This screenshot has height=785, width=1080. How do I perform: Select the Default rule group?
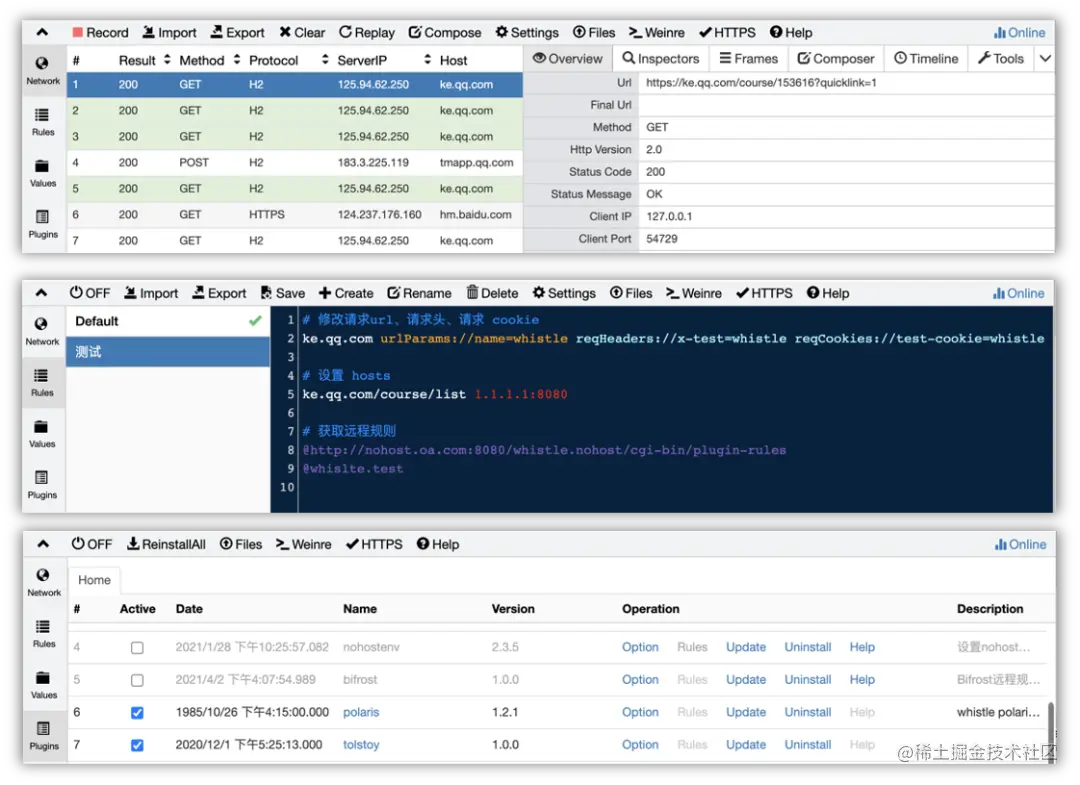pyautogui.click(x=168, y=322)
